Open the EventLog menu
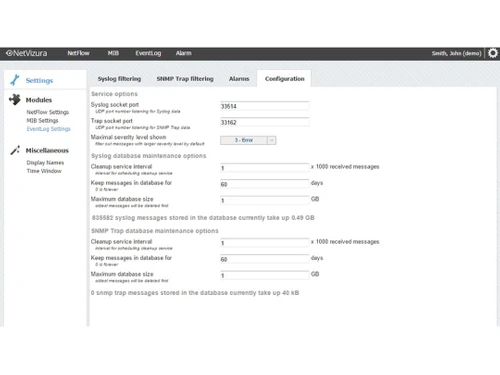Image resolution: width=500 pixels, height=375 pixels. (148, 53)
